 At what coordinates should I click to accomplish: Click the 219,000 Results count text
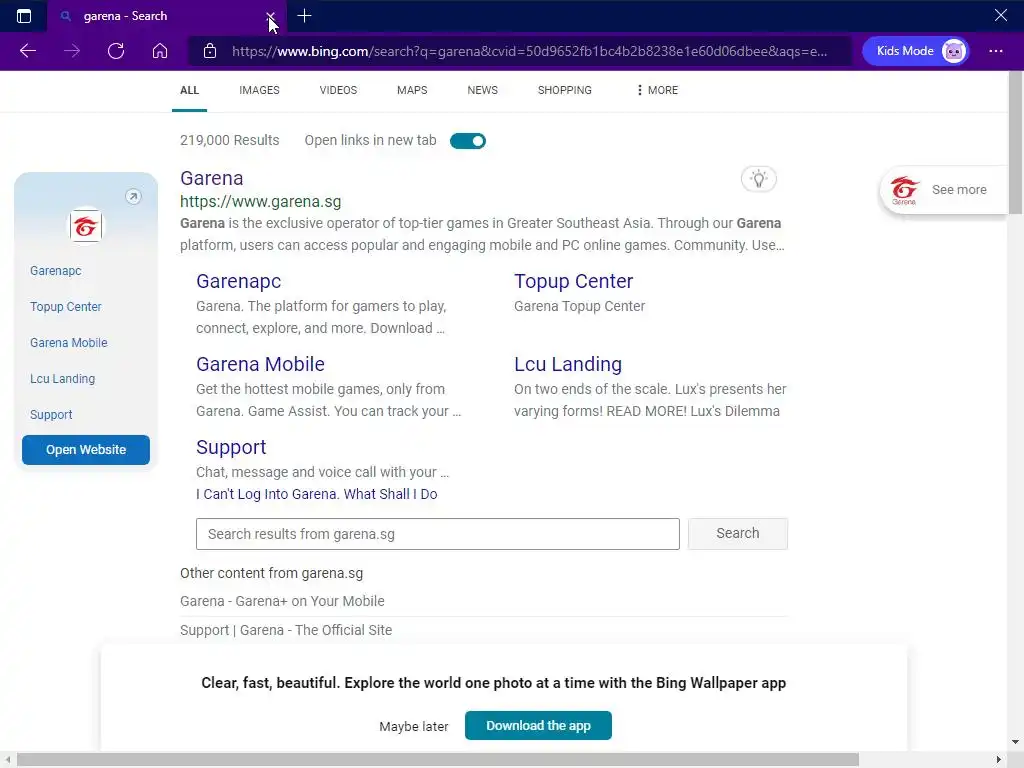[229, 140]
